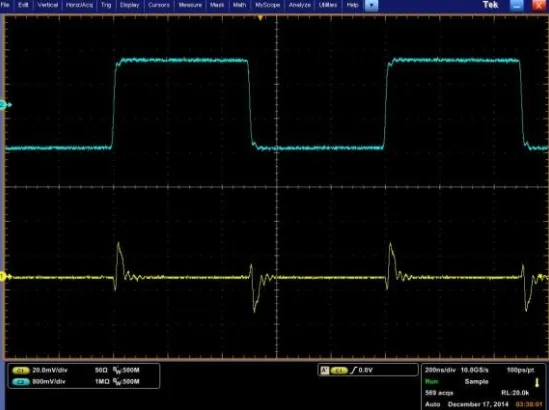Image resolution: width=549 pixels, height=410 pixels.
Task: Open the Trig menu
Action: point(106,5)
